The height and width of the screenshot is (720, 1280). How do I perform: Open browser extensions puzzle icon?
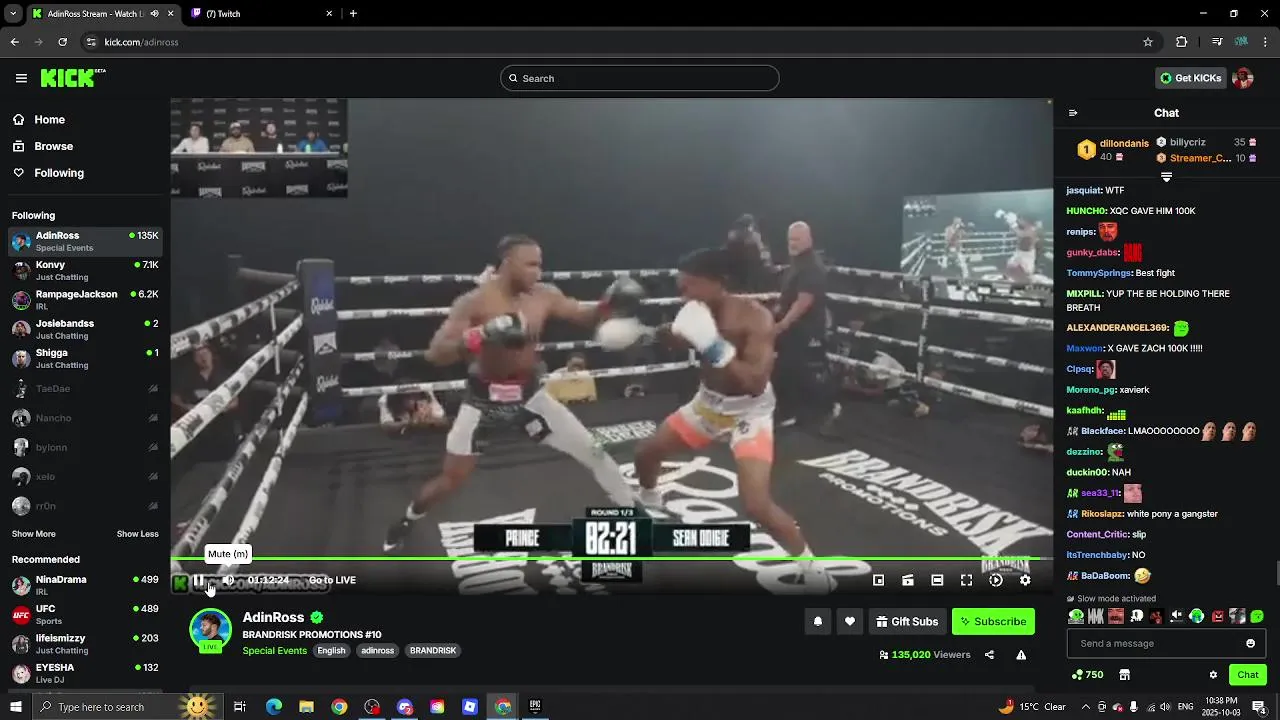(x=1181, y=42)
